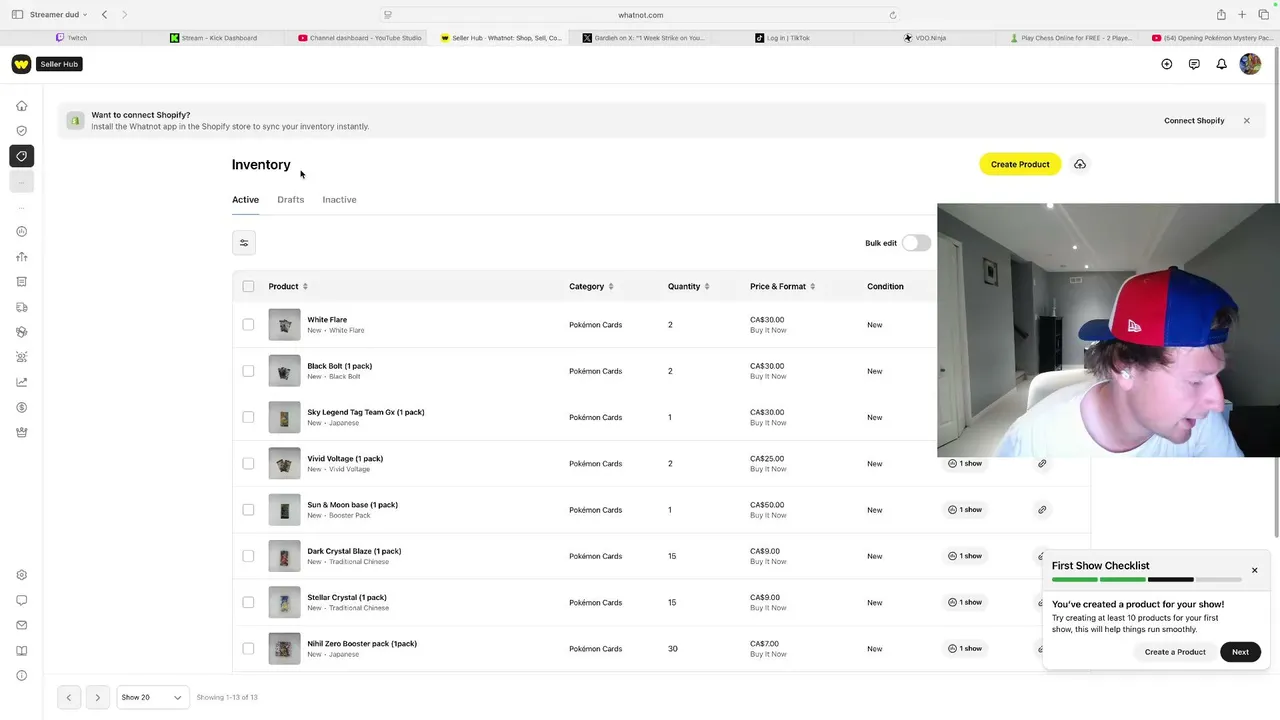Viewport: 1280px width, 720px height.
Task: Open the dollar coin icon in sidebar
Action: click(x=21, y=408)
